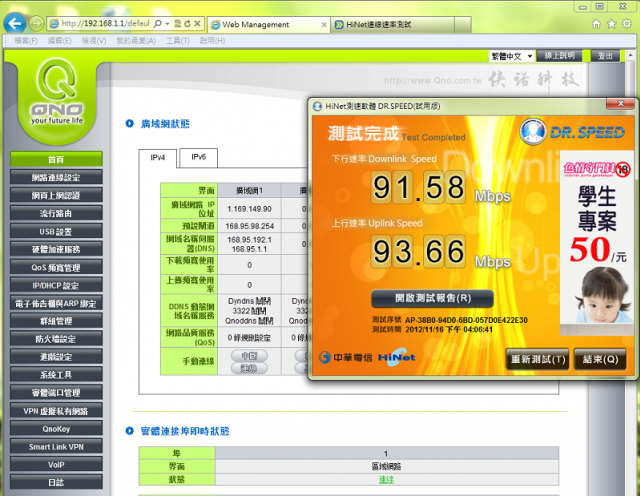Click the 連線 status link
640x496 pixels.
386,479
